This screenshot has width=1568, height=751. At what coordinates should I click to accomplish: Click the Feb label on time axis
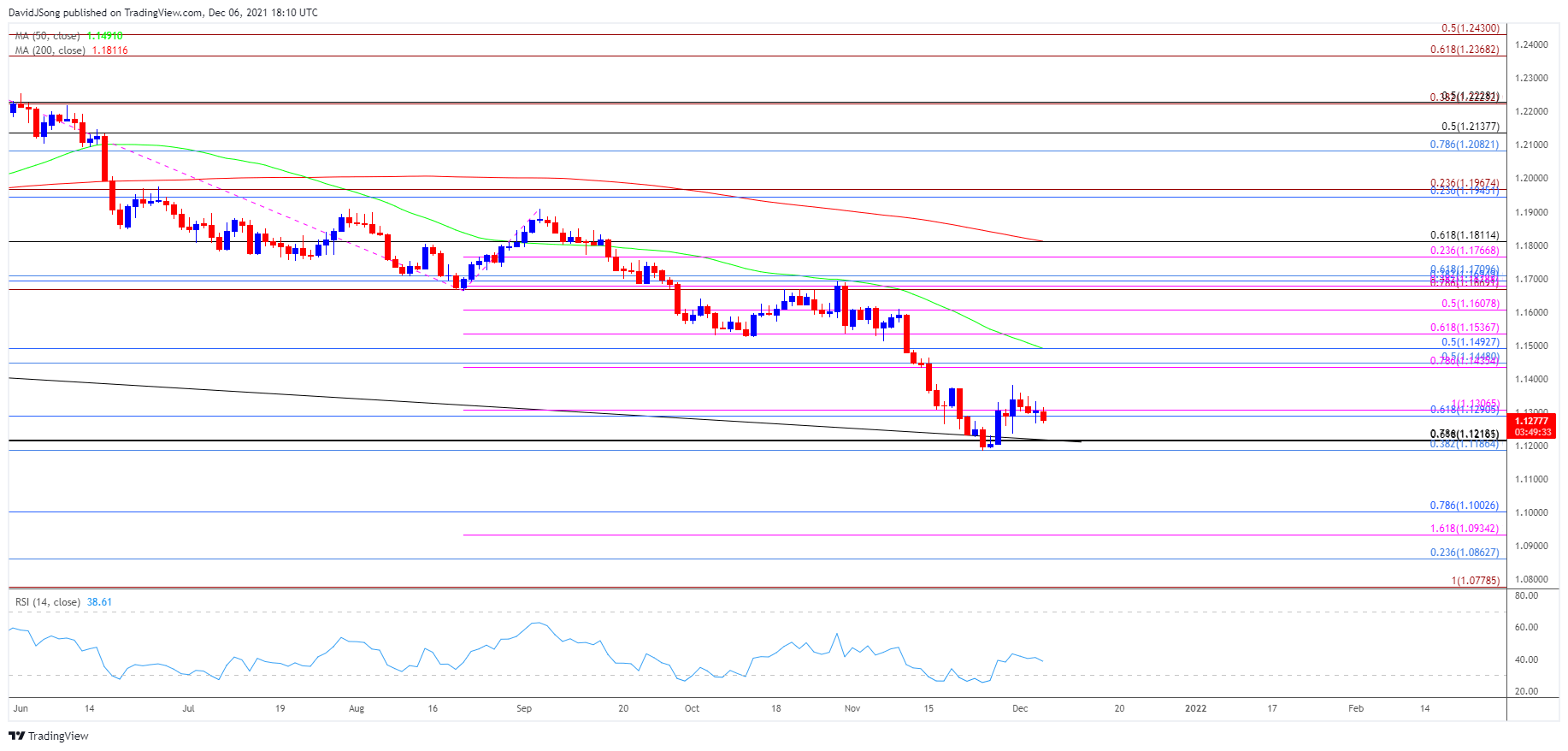(1355, 708)
